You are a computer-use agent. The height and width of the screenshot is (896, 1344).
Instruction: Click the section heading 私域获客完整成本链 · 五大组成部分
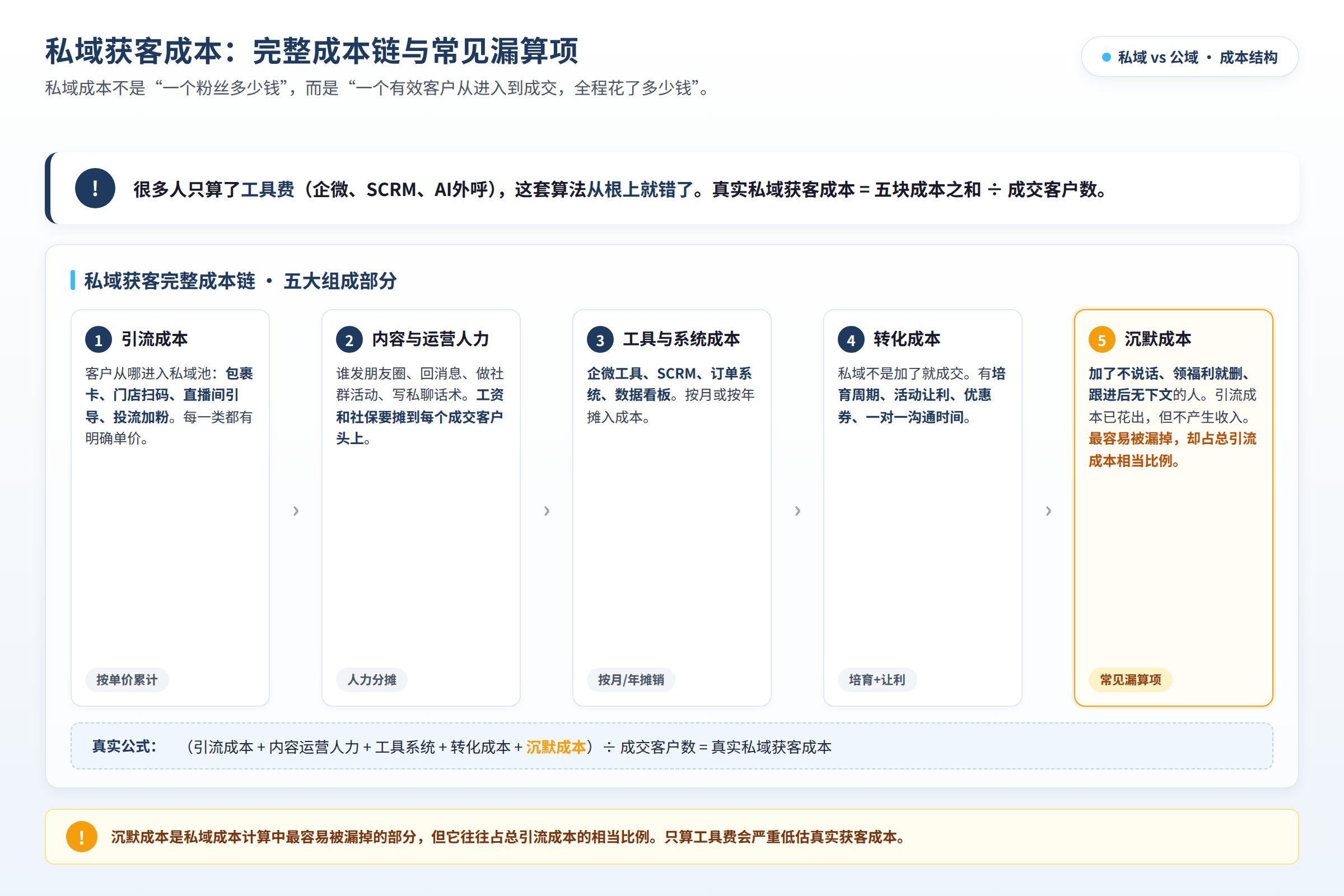[240, 281]
